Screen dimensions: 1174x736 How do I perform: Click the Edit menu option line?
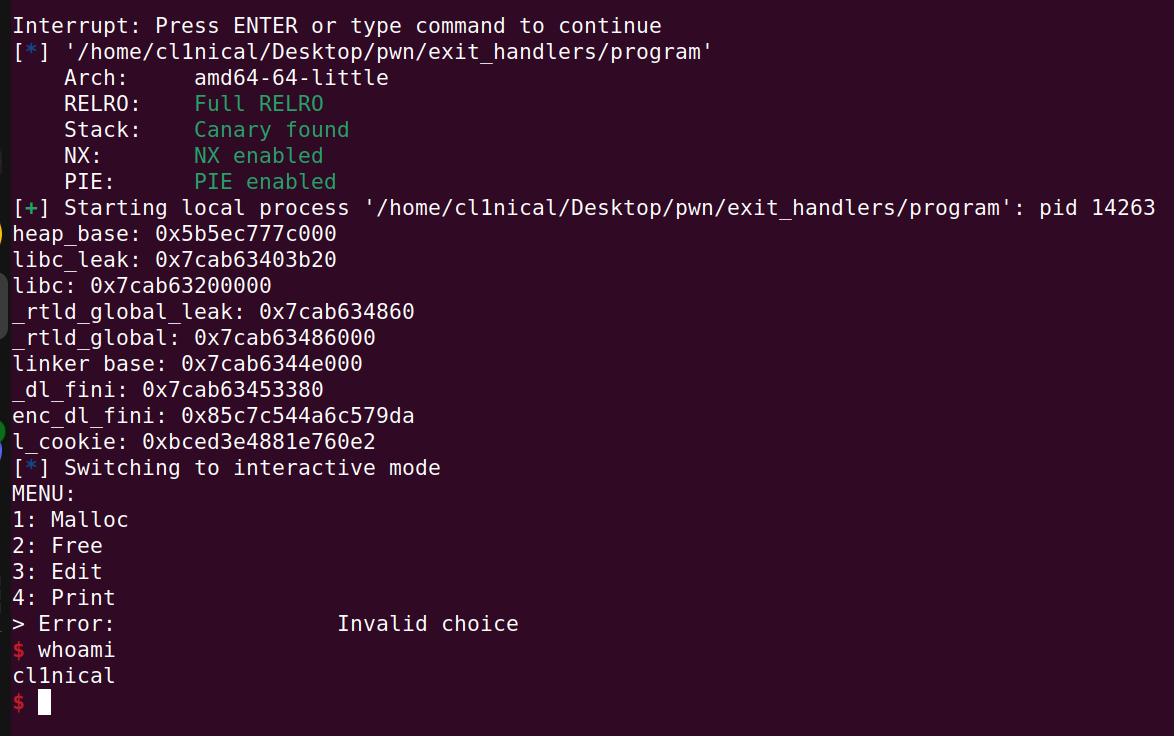(57, 572)
